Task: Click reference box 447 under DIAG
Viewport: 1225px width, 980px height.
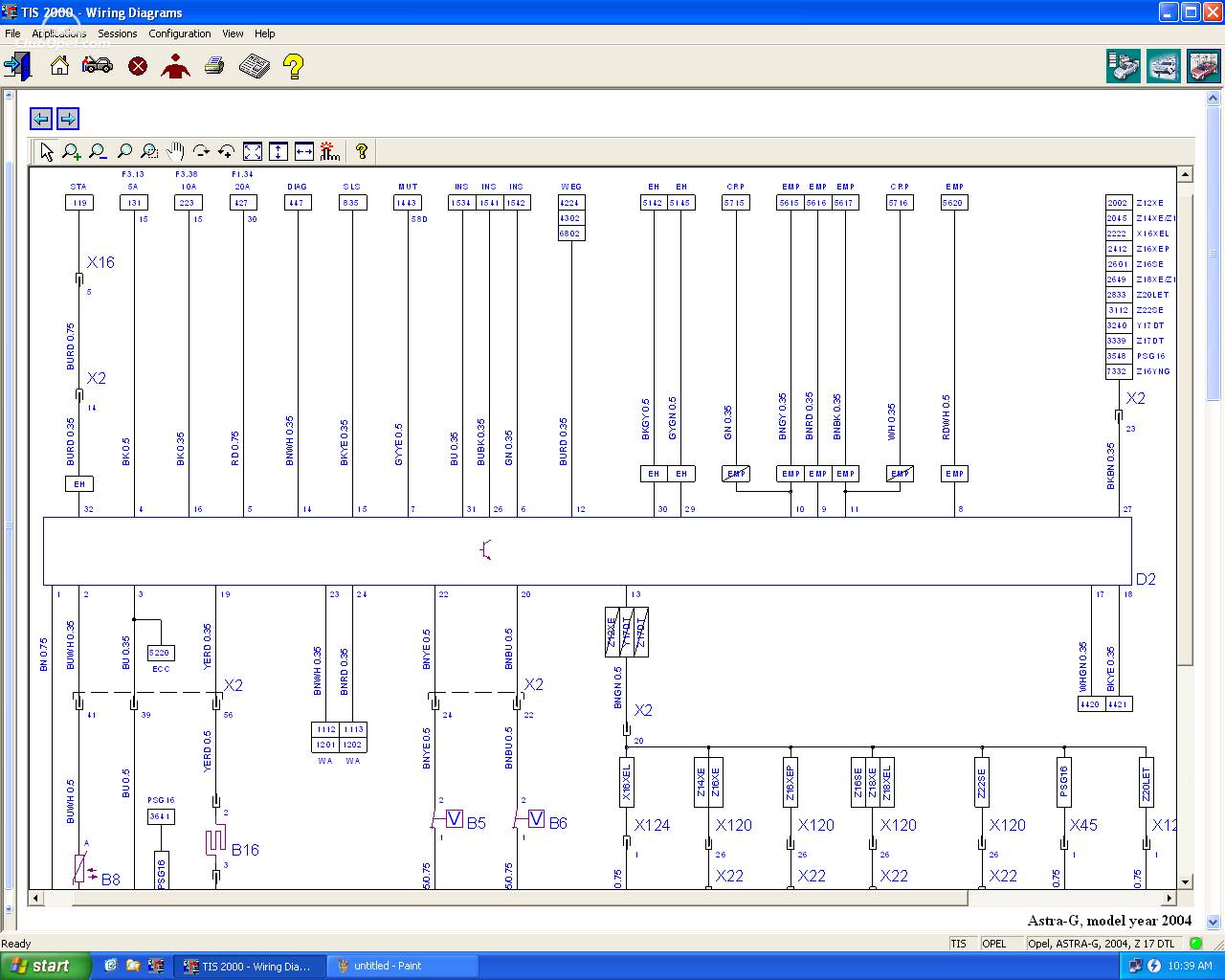Action: (297, 203)
